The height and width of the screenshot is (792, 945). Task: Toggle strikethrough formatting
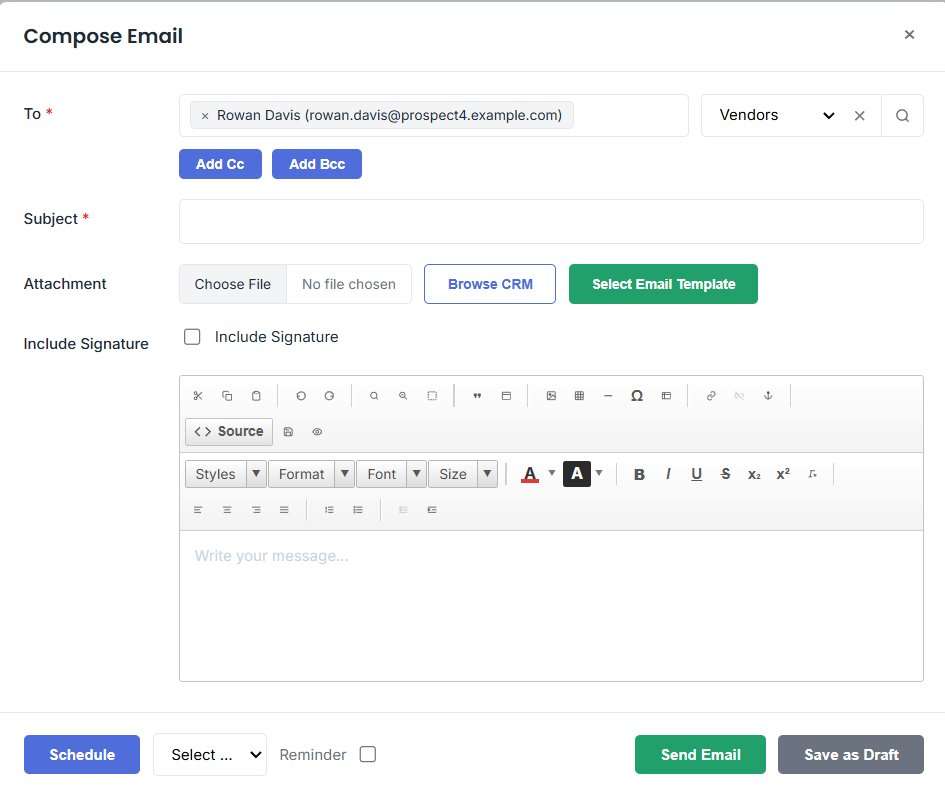[x=726, y=474]
